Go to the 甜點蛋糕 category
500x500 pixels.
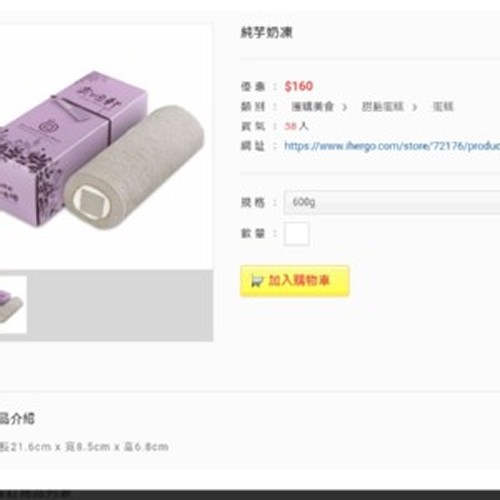coord(383,107)
